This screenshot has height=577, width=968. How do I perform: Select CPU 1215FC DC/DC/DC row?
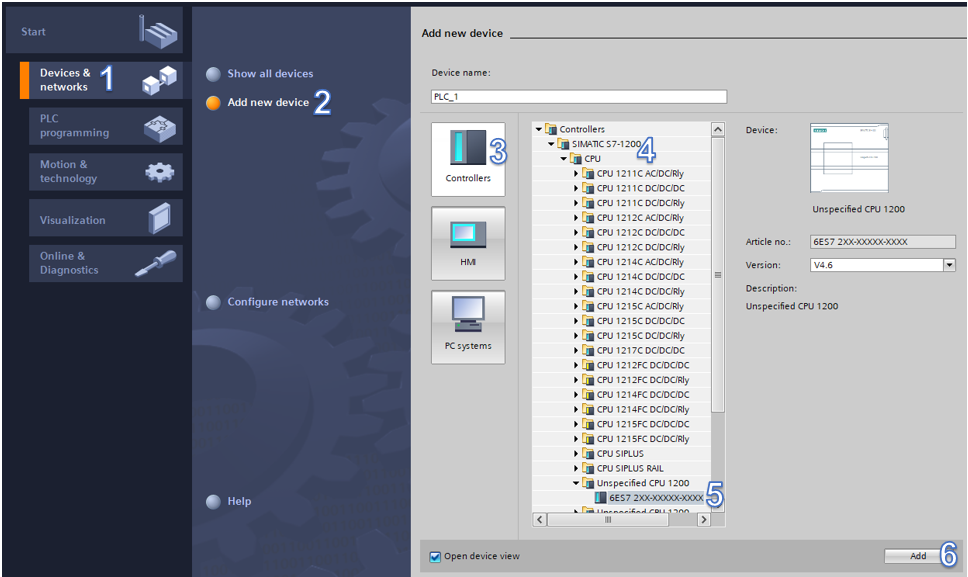click(621, 424)
